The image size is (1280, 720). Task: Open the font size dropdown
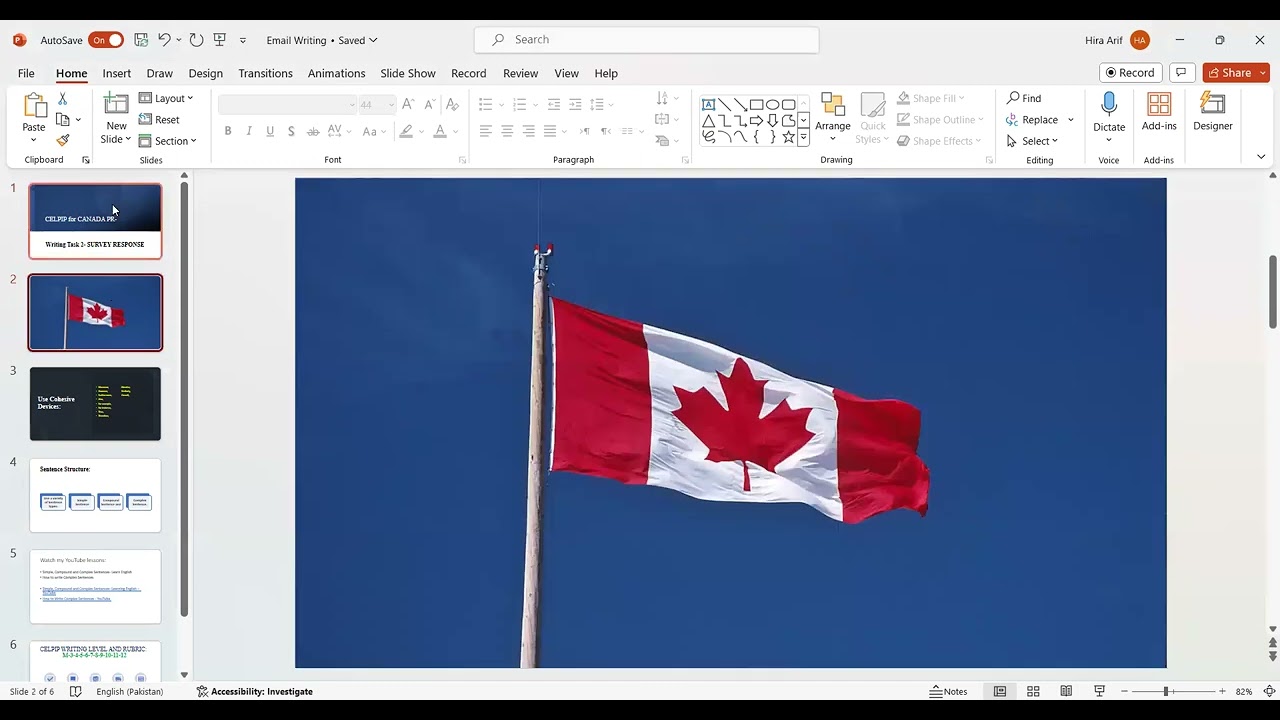390,104
